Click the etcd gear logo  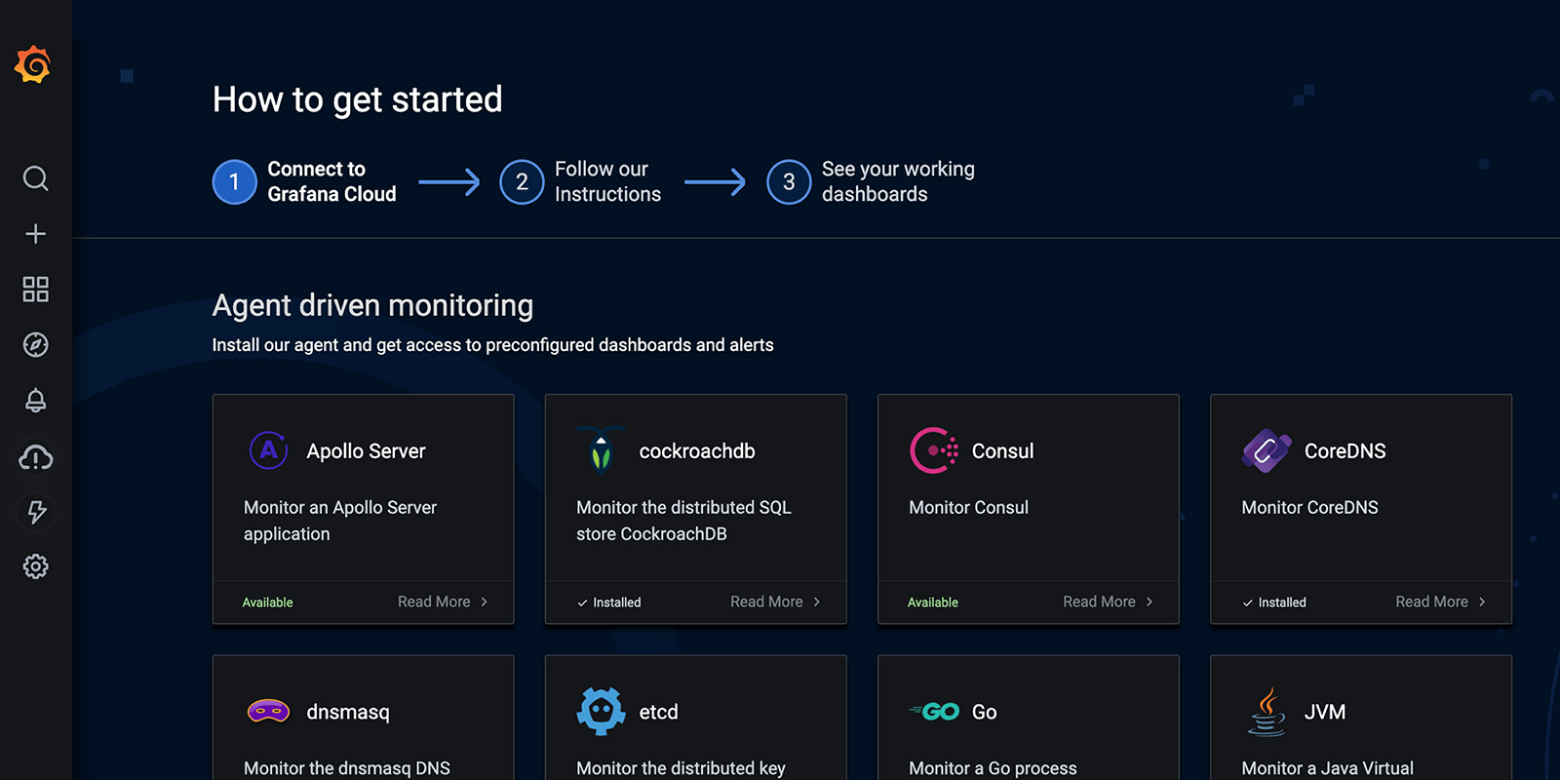(601, 711)
